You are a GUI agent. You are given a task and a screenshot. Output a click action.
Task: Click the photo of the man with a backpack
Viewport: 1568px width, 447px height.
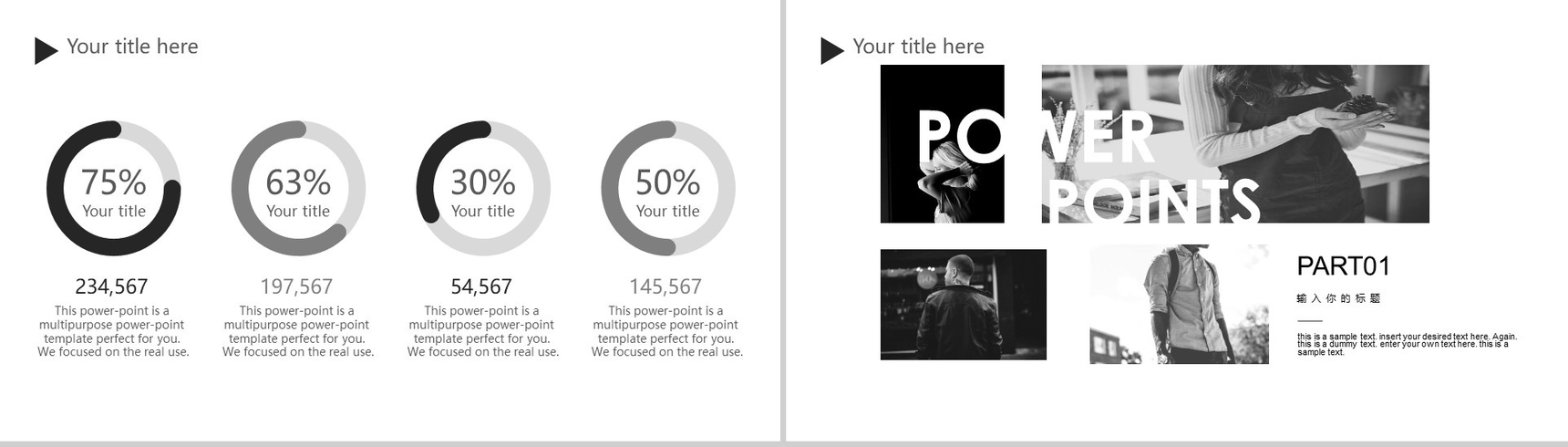coord(1179,304)
